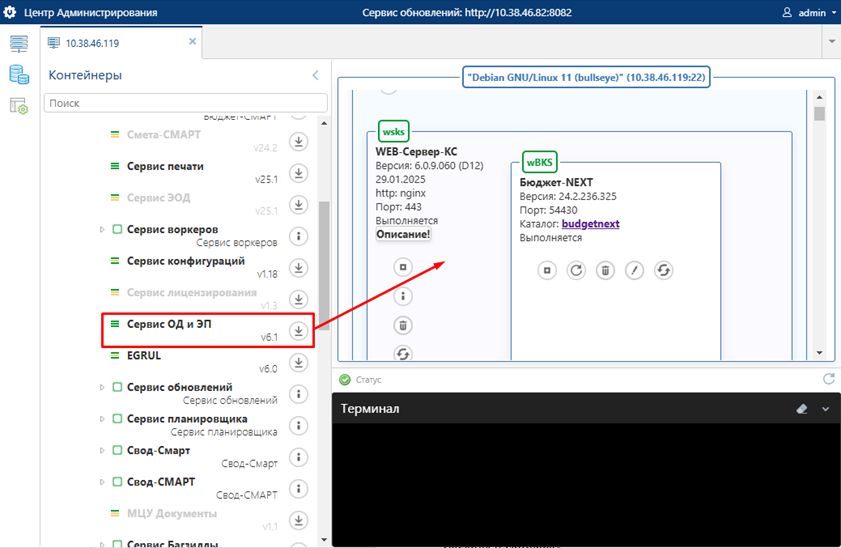The width and height of the screenshot is (841, 548).
Task: Open the admin user menu
Action: (809, 12)
